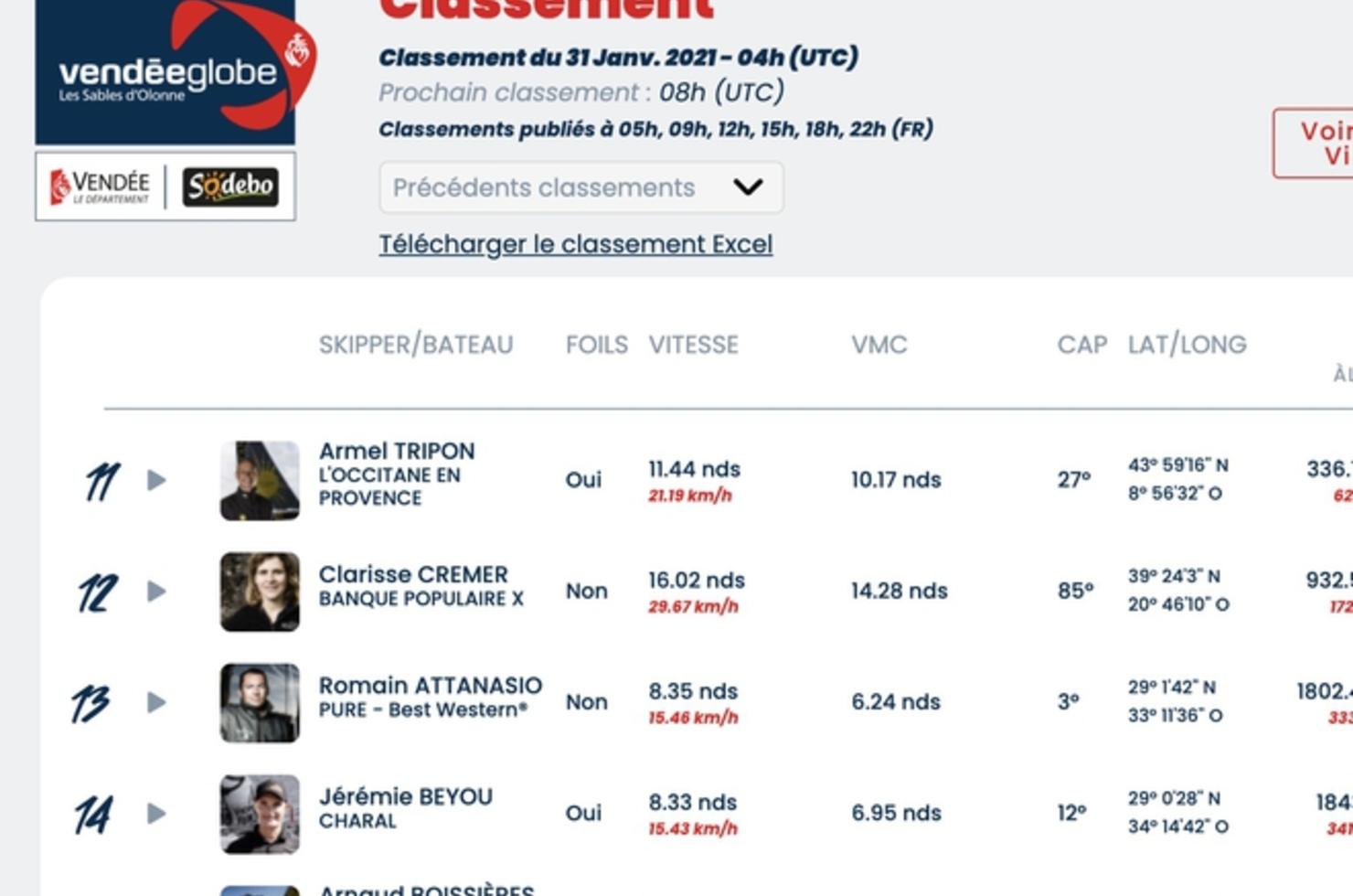Expand row 13 Romain Attanasio details arrow
This screenshot has width=1353, height=896.
point(156,702)
